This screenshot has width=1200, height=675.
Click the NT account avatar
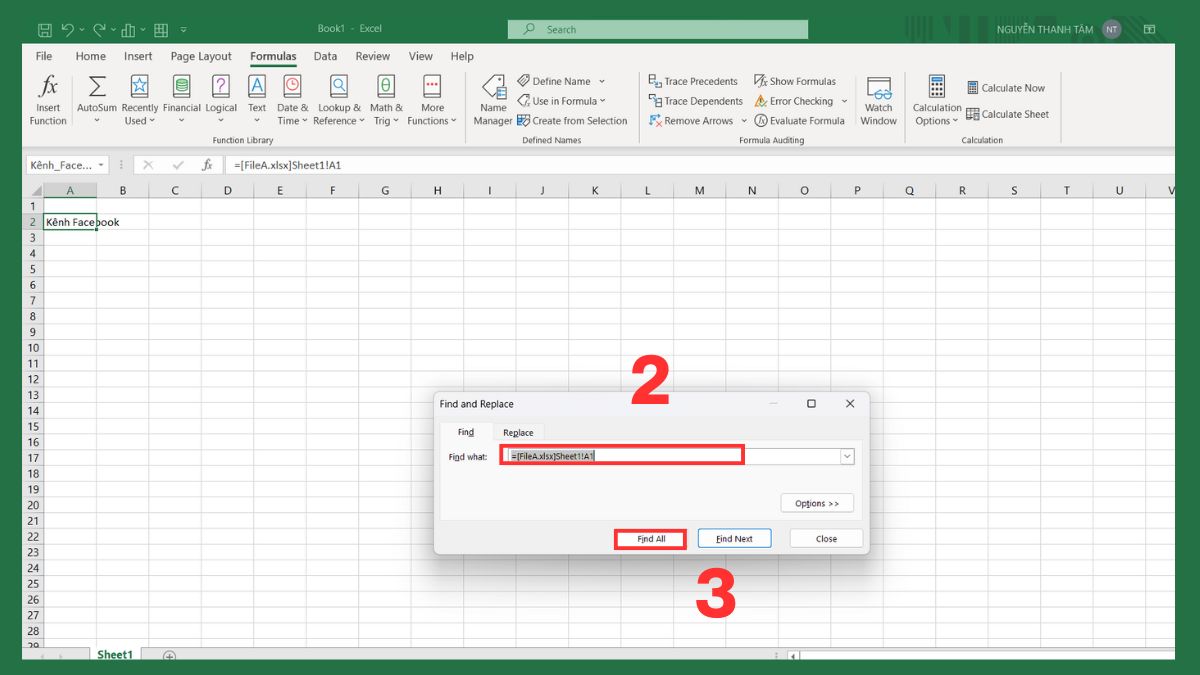[1111, 30]
